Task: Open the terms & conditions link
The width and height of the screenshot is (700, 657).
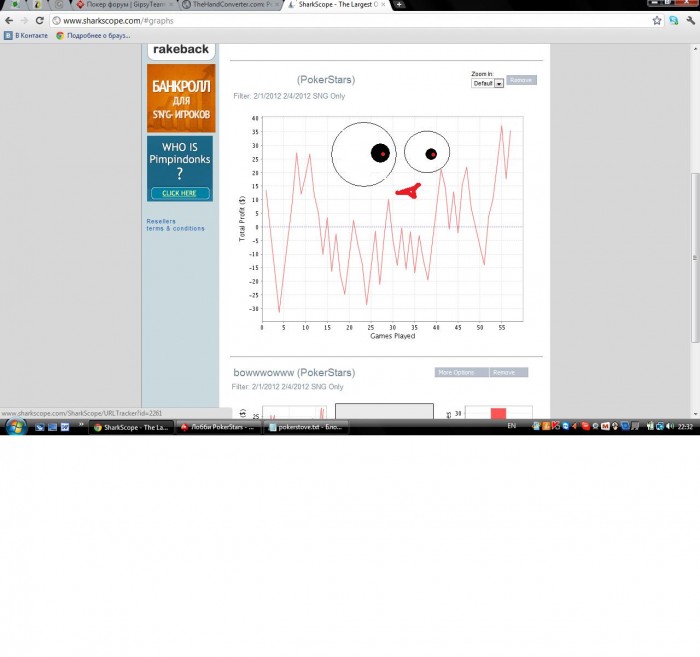Action: click(x=175, y=229)
